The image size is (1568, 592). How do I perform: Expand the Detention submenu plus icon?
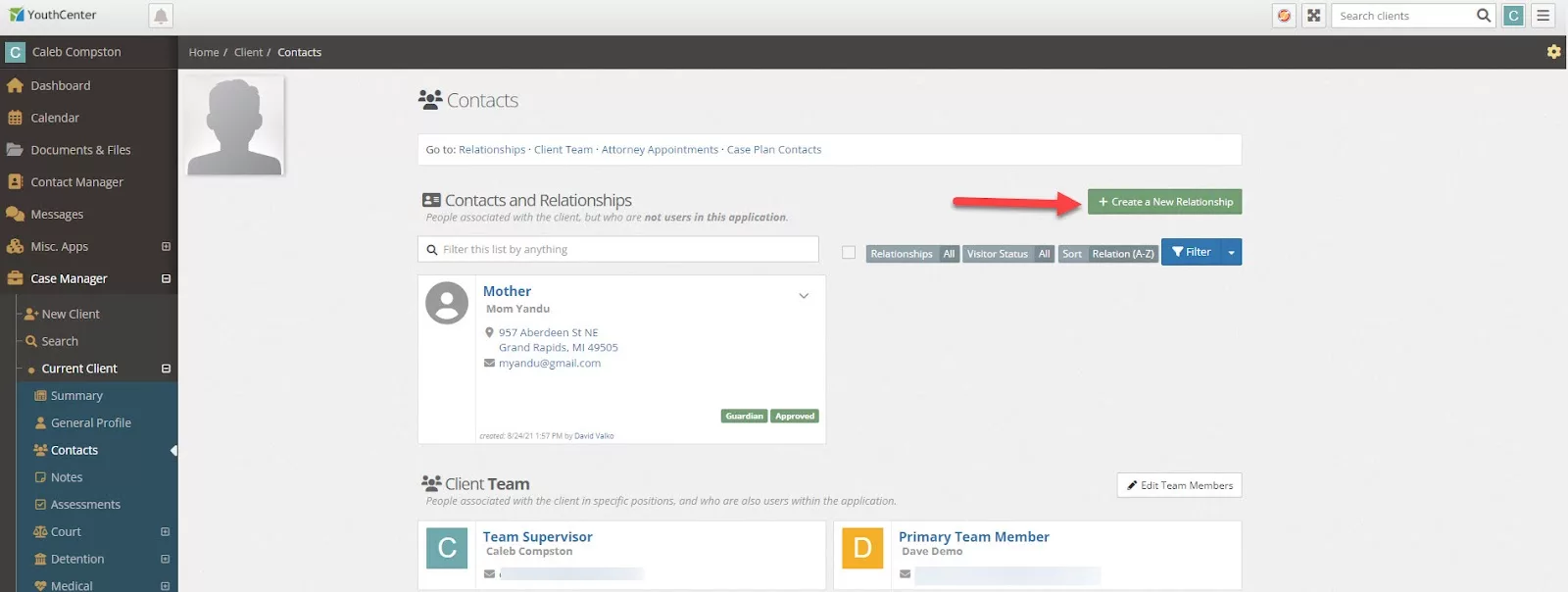pyautogui.click(x=165, y=560)
